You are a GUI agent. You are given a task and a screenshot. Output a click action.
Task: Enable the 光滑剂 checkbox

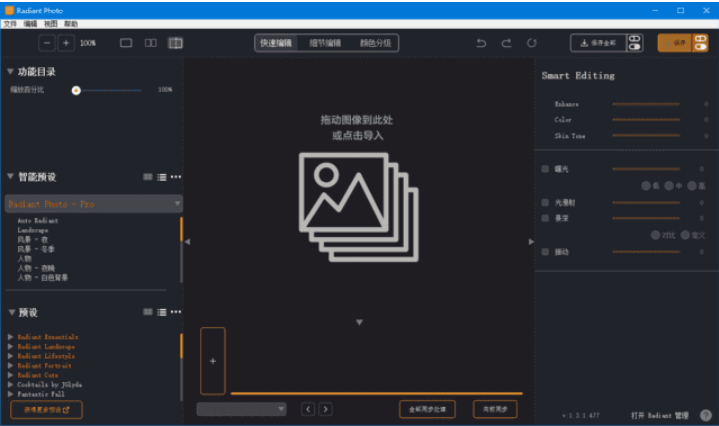click(545, 202)
